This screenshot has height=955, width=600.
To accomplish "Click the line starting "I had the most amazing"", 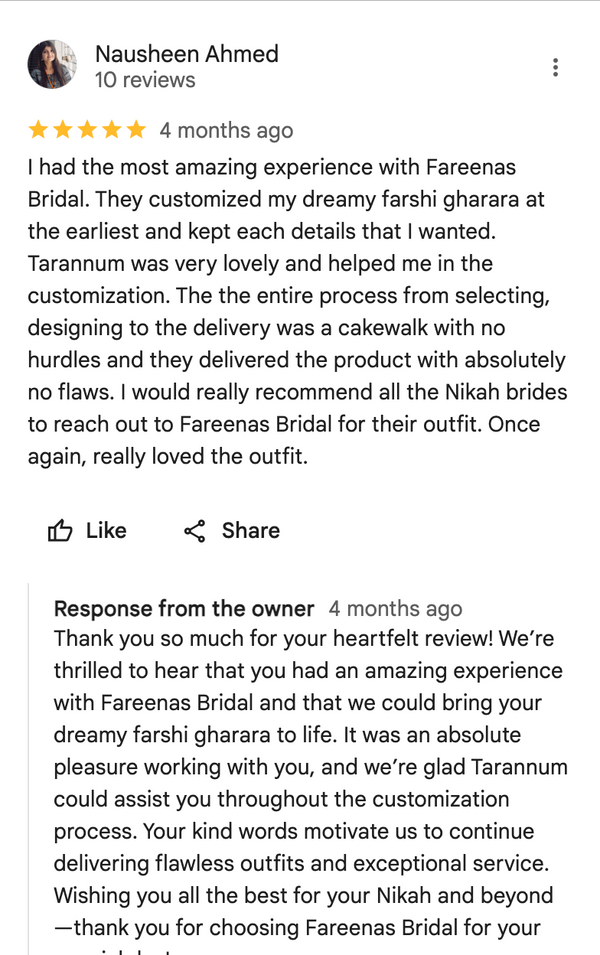I will coord(272,167).
